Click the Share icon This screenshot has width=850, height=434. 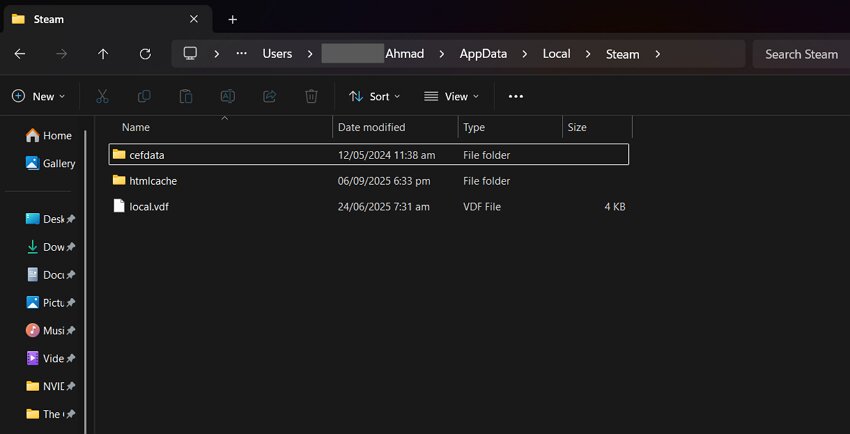(x=269, y=96)
